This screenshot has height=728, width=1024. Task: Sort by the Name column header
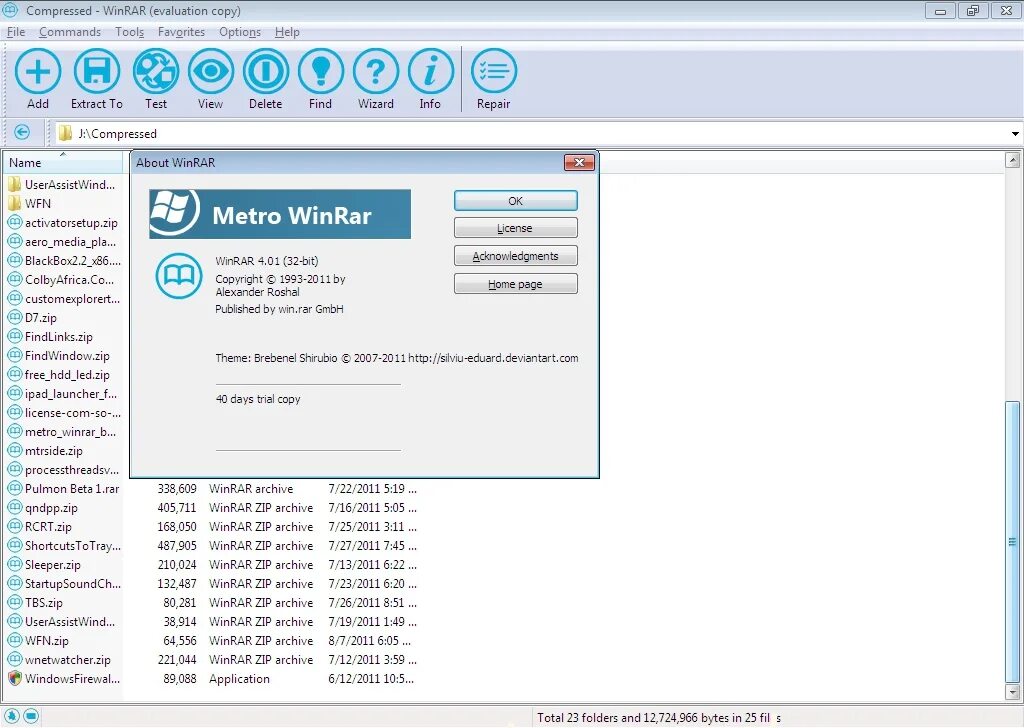(x=62, y=163)
